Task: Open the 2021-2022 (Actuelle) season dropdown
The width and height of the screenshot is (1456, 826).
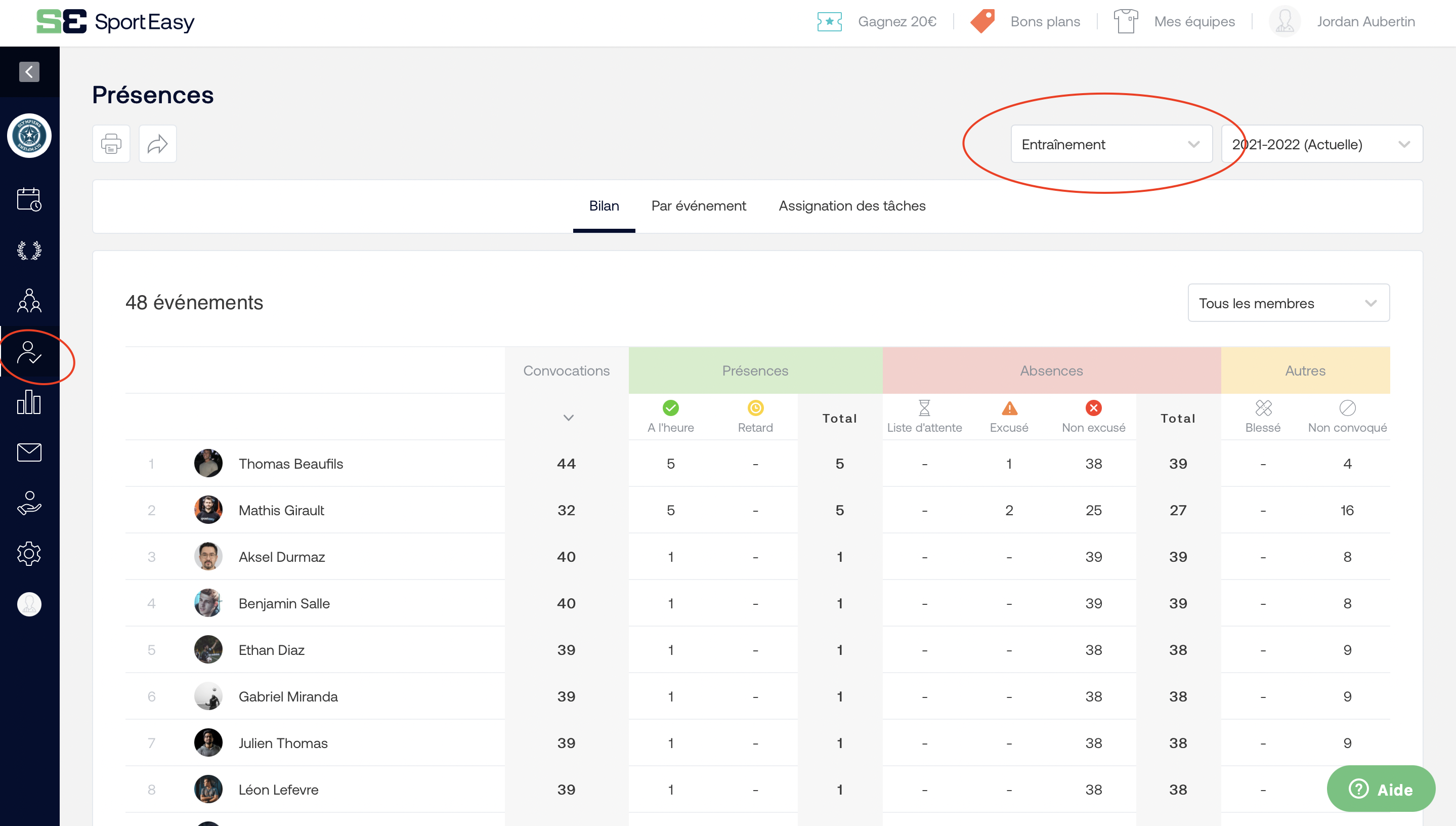Action: click(1321, 144)
